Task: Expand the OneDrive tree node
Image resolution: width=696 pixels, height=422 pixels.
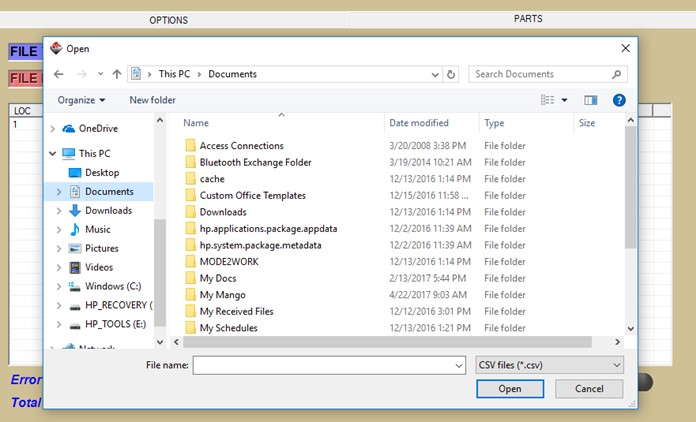Action: coord(53,129)
